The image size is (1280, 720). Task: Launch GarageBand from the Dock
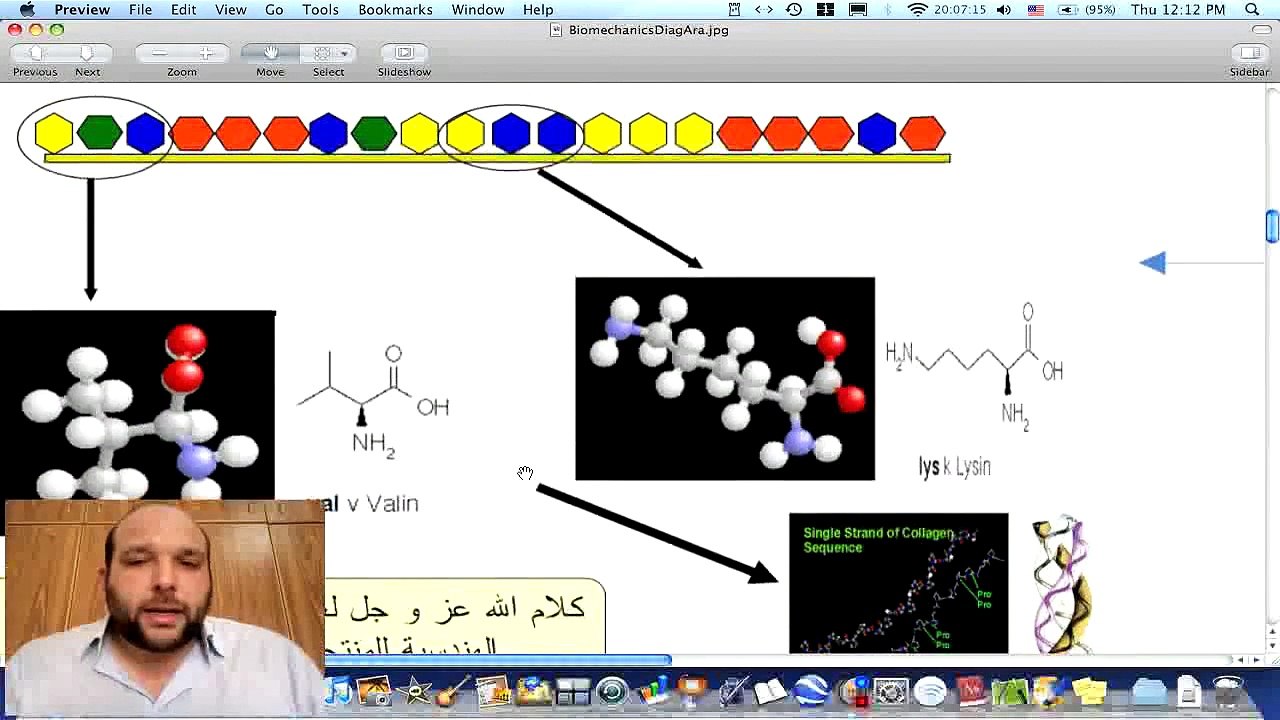coord(453,691)
